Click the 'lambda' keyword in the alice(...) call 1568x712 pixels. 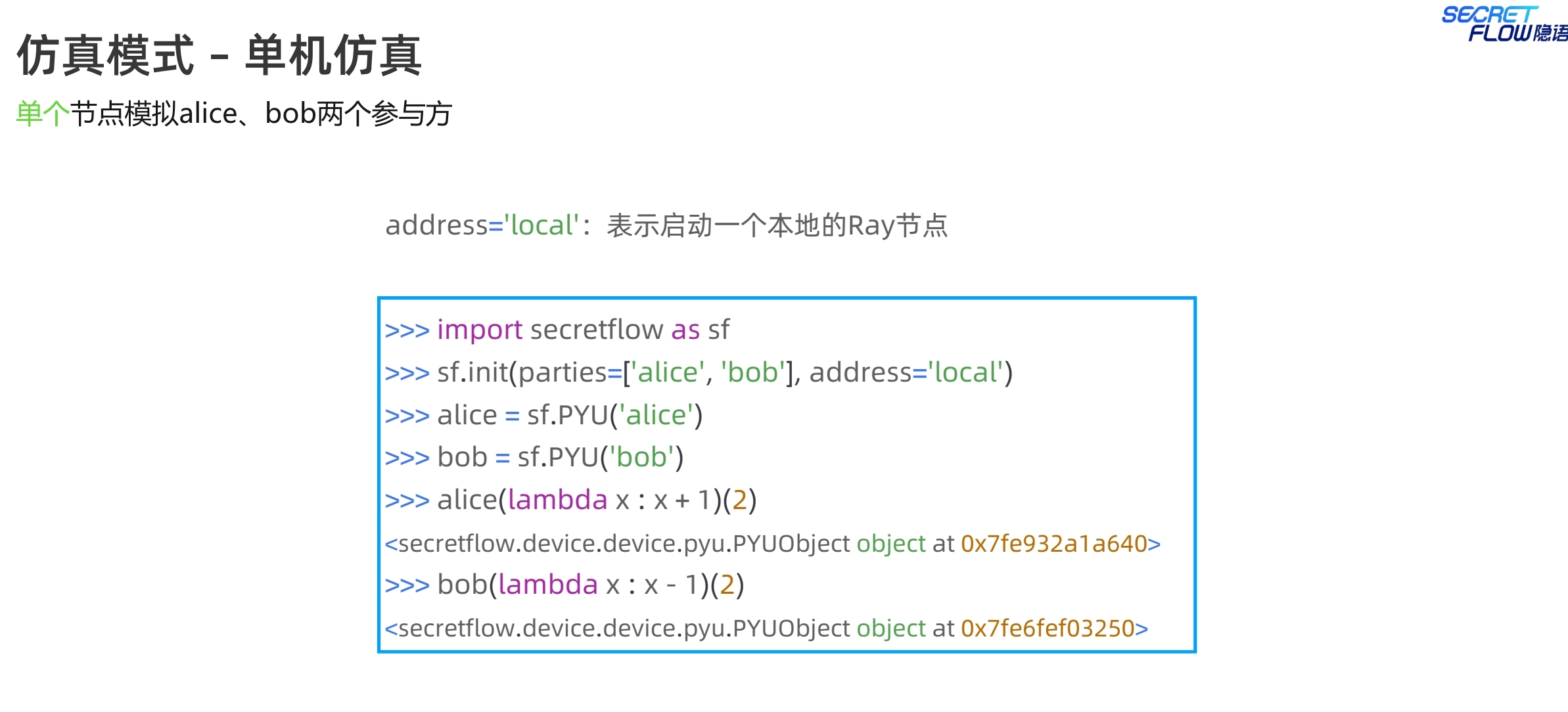pos(557,500)
